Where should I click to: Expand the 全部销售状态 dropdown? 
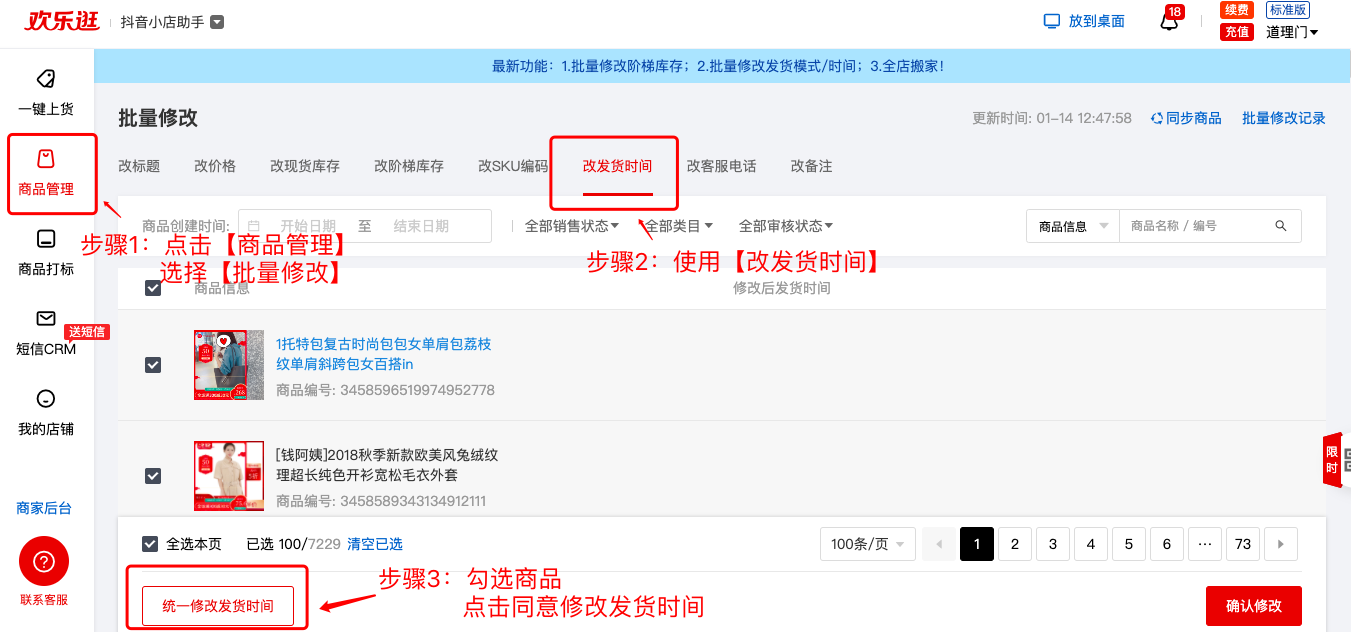tap(572, 226)
